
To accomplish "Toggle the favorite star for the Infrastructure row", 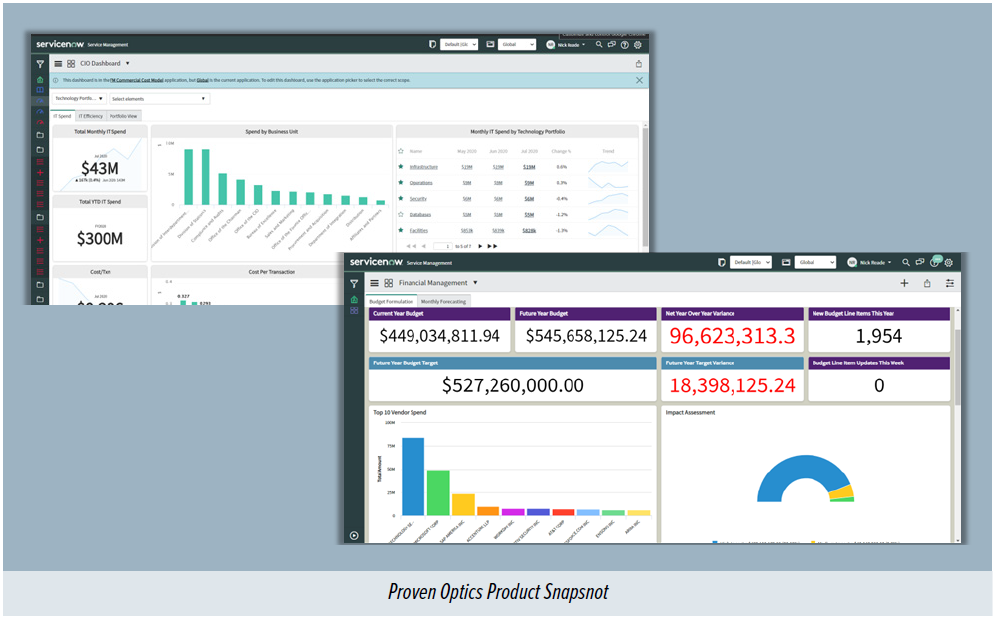I will click(401, 167).
